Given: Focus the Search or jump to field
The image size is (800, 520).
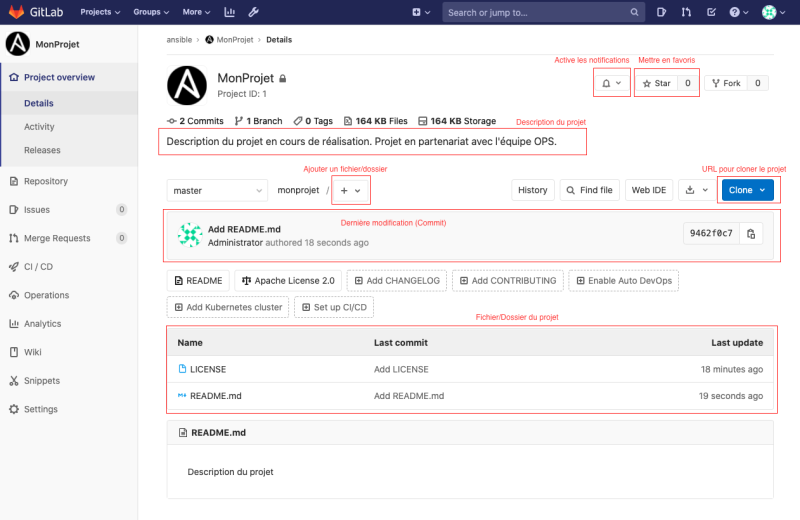Looking at the screenshot, I should click(535, 13).
